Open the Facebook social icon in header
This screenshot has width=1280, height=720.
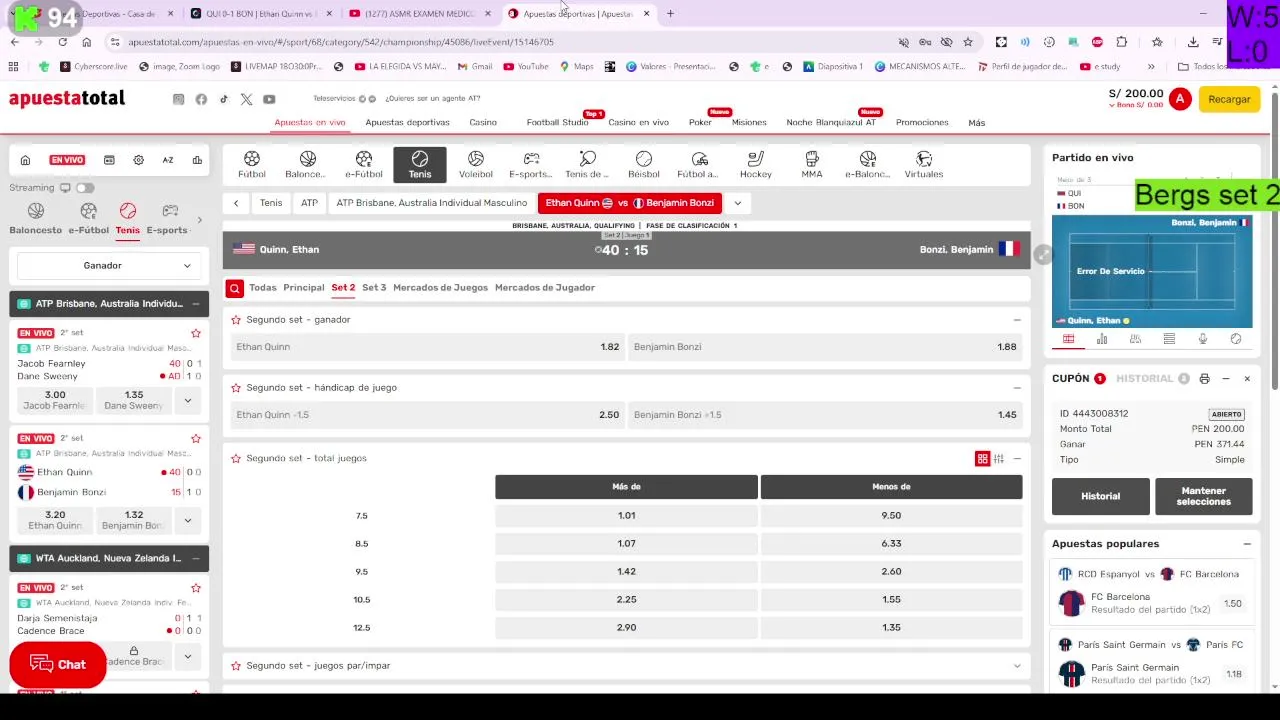201,99
